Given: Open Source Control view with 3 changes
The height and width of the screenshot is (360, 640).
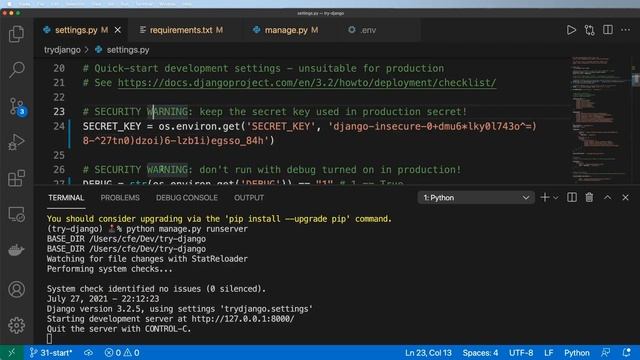Looking at the screenshot, I should (x=17, y=107).
